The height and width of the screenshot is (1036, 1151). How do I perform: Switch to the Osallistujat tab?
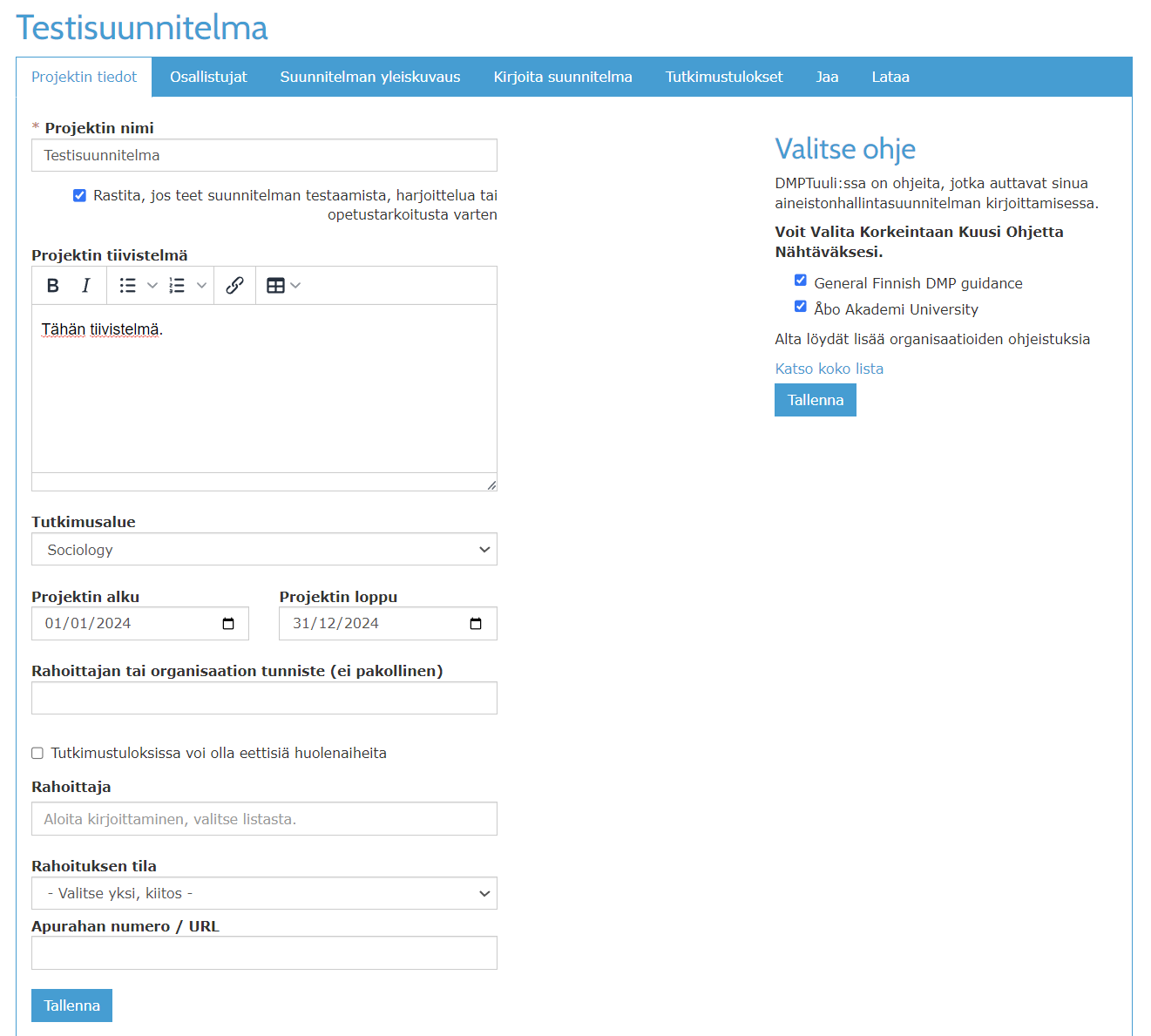click(x=208, y=77)
